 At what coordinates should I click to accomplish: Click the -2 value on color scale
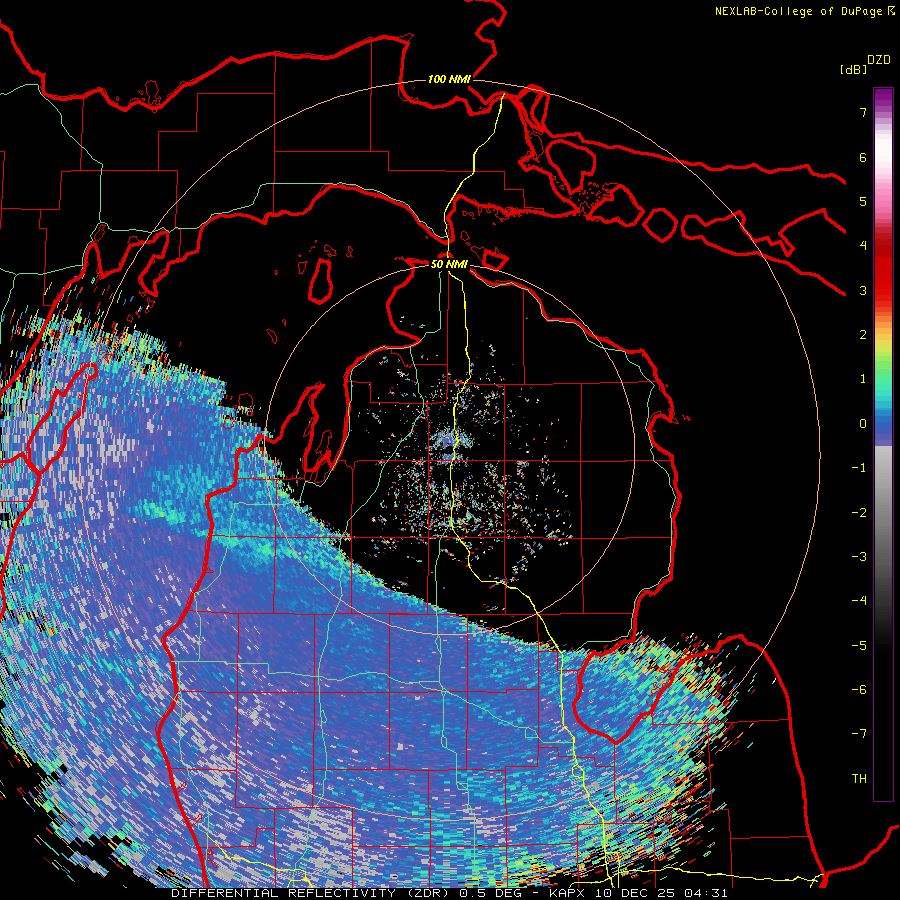859,513
